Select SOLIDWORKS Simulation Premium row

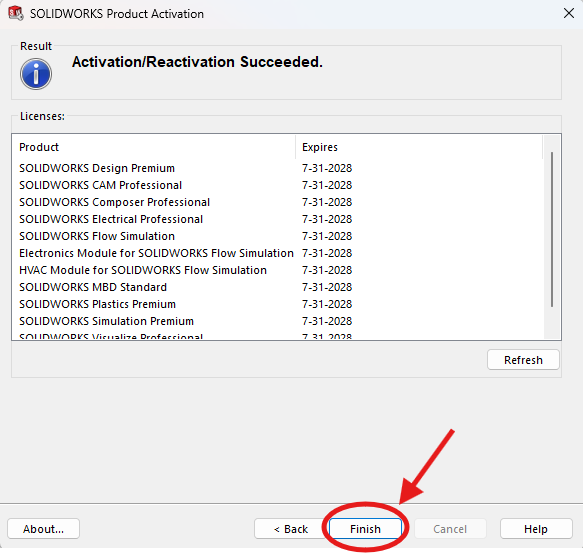(278, 321)
